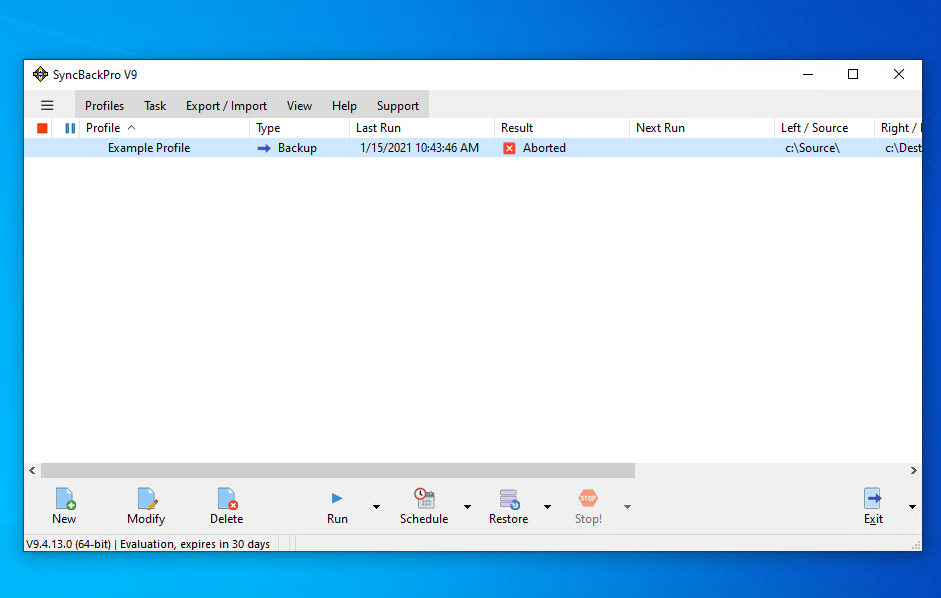Click the blue Backup type arrow icon
This screenshot has height=598, width=941.
(264, 148)
